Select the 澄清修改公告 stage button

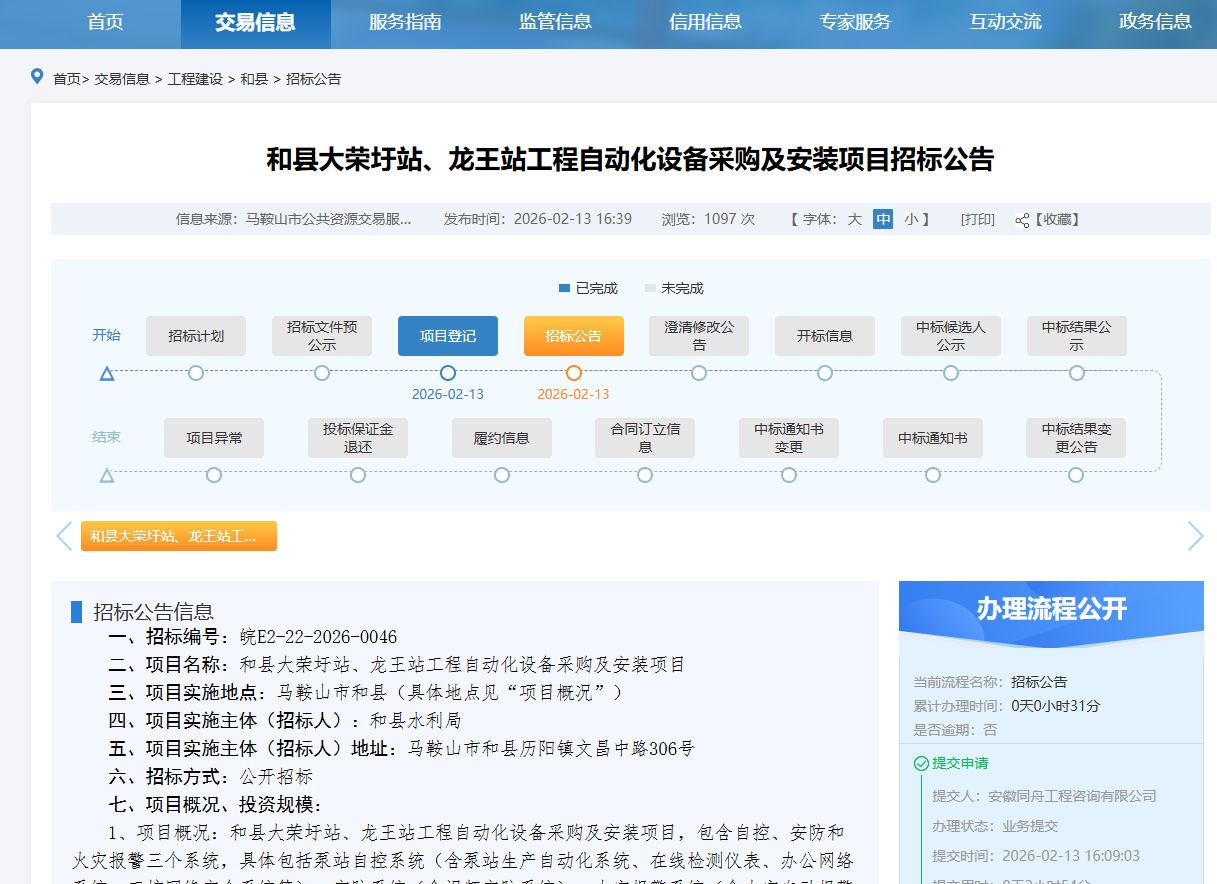pos(699,336)
